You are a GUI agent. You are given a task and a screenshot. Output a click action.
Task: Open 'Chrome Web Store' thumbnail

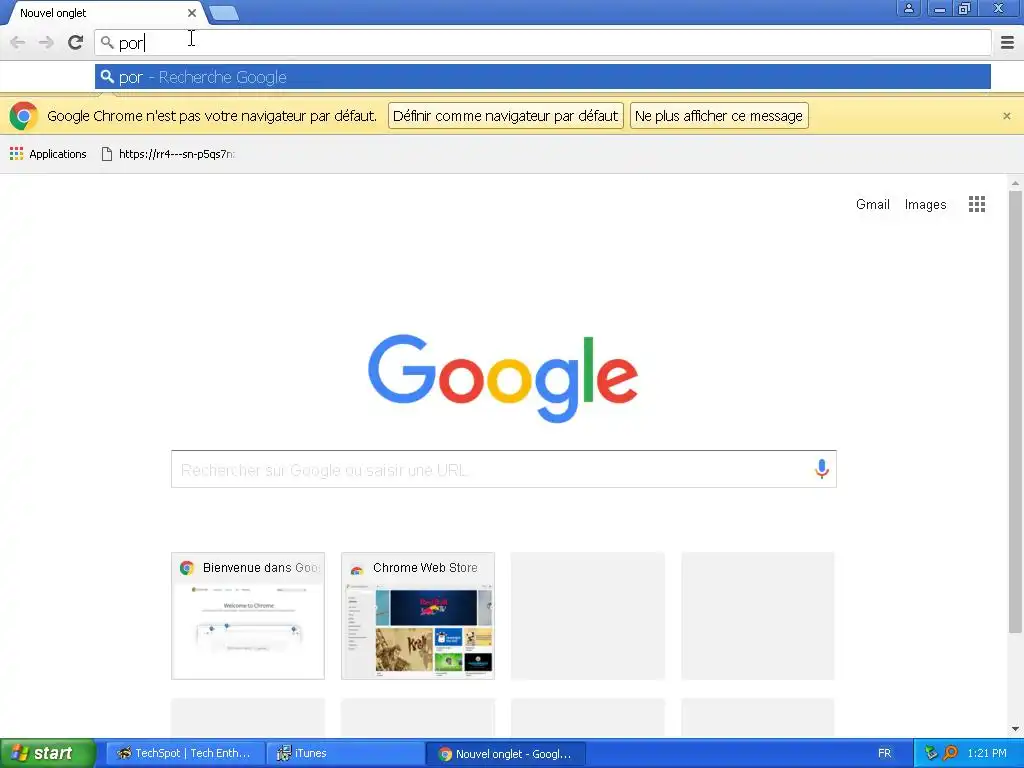pyautogui.click(x=418, y=616)
